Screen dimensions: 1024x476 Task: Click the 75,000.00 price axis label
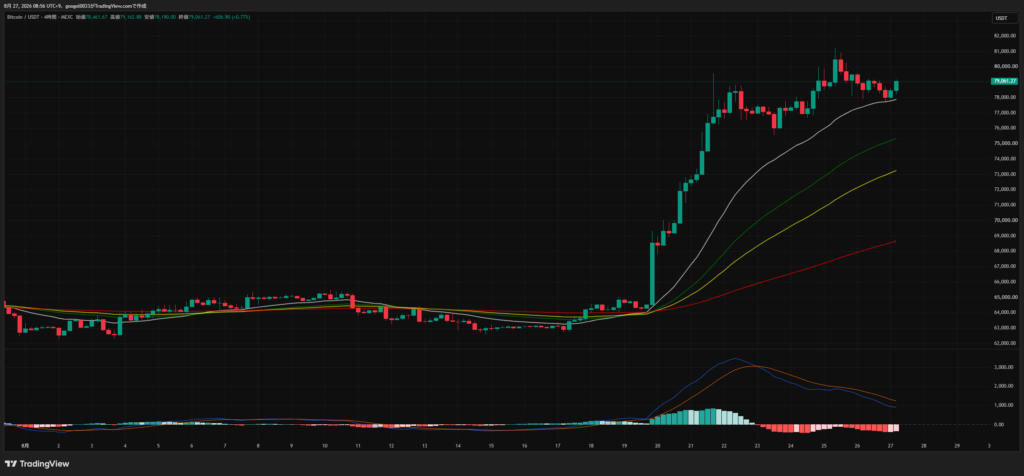click(1004, 143)
